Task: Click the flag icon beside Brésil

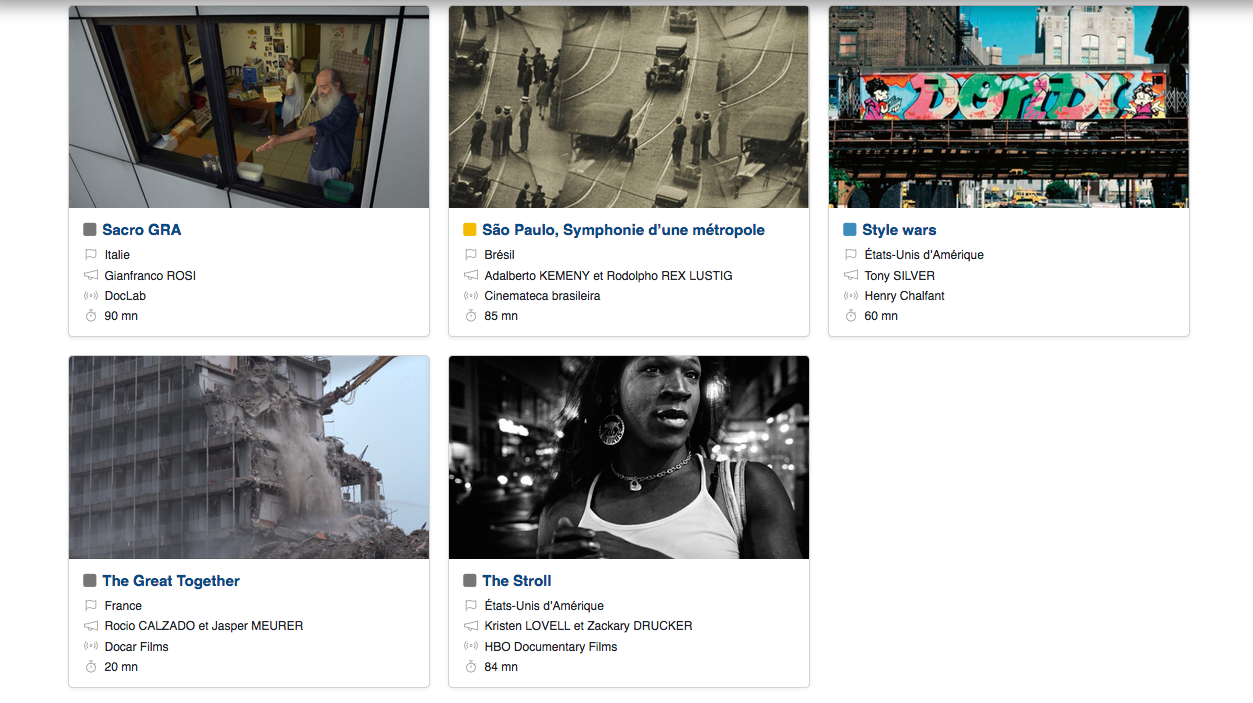Action: [x=471, y=255]
